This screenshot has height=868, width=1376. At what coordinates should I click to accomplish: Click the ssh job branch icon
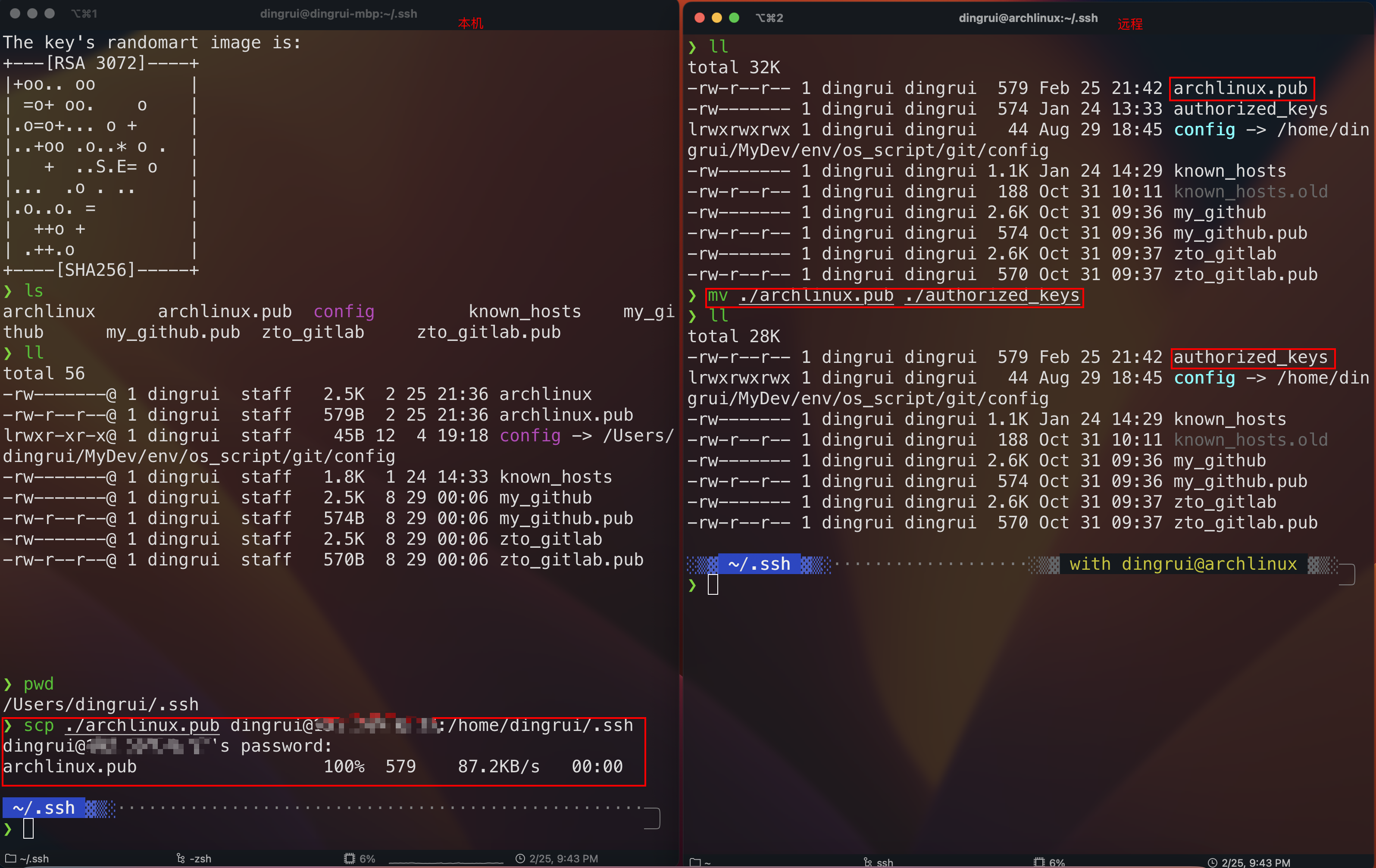click(867, 862)
